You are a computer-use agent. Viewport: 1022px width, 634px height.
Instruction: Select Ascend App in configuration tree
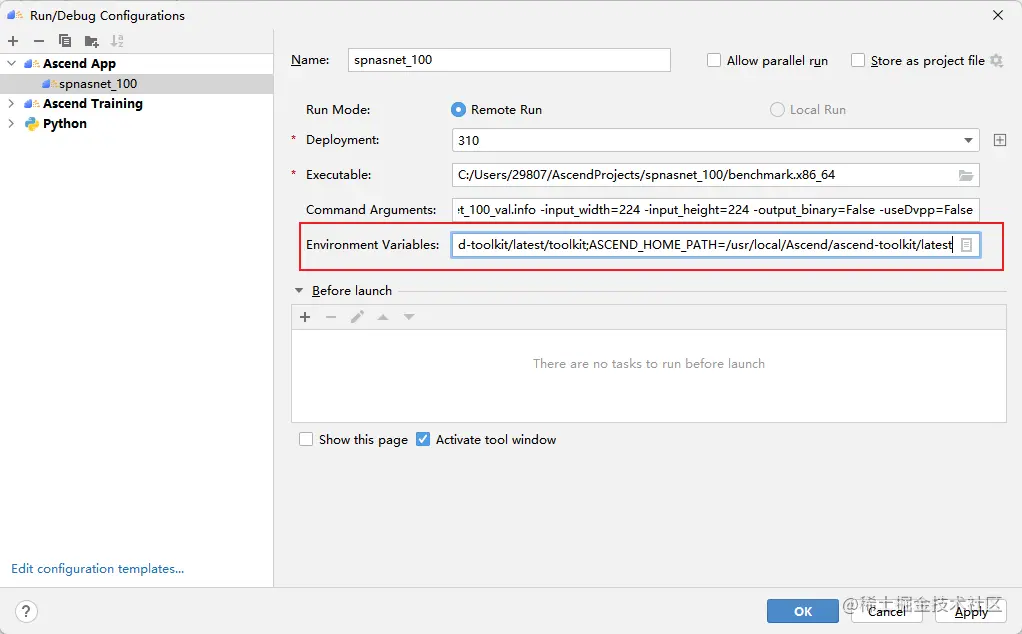click(80, 63)
